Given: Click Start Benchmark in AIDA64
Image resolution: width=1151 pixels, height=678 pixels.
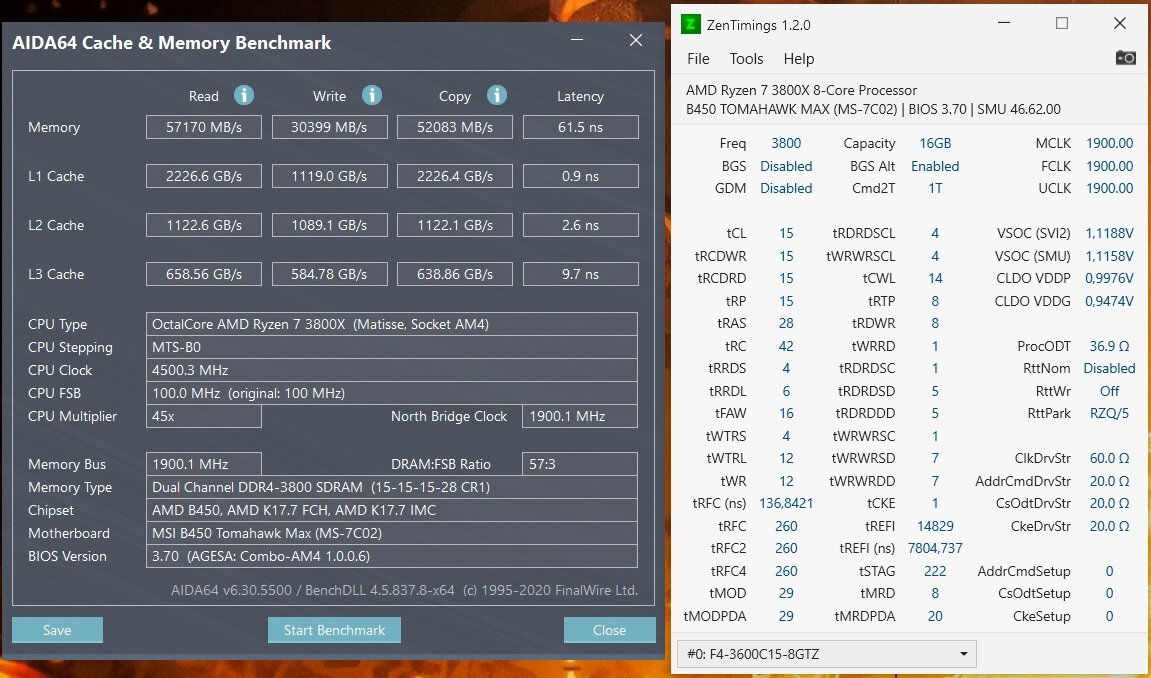Looking at the screenshot, I should [334, 630].
